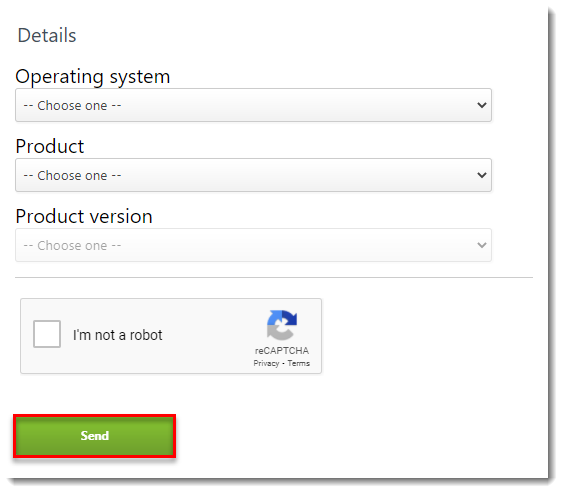Click the reCAPTCHA brand name text
This screenshot has width=563, height=493.
click(282, 350)
